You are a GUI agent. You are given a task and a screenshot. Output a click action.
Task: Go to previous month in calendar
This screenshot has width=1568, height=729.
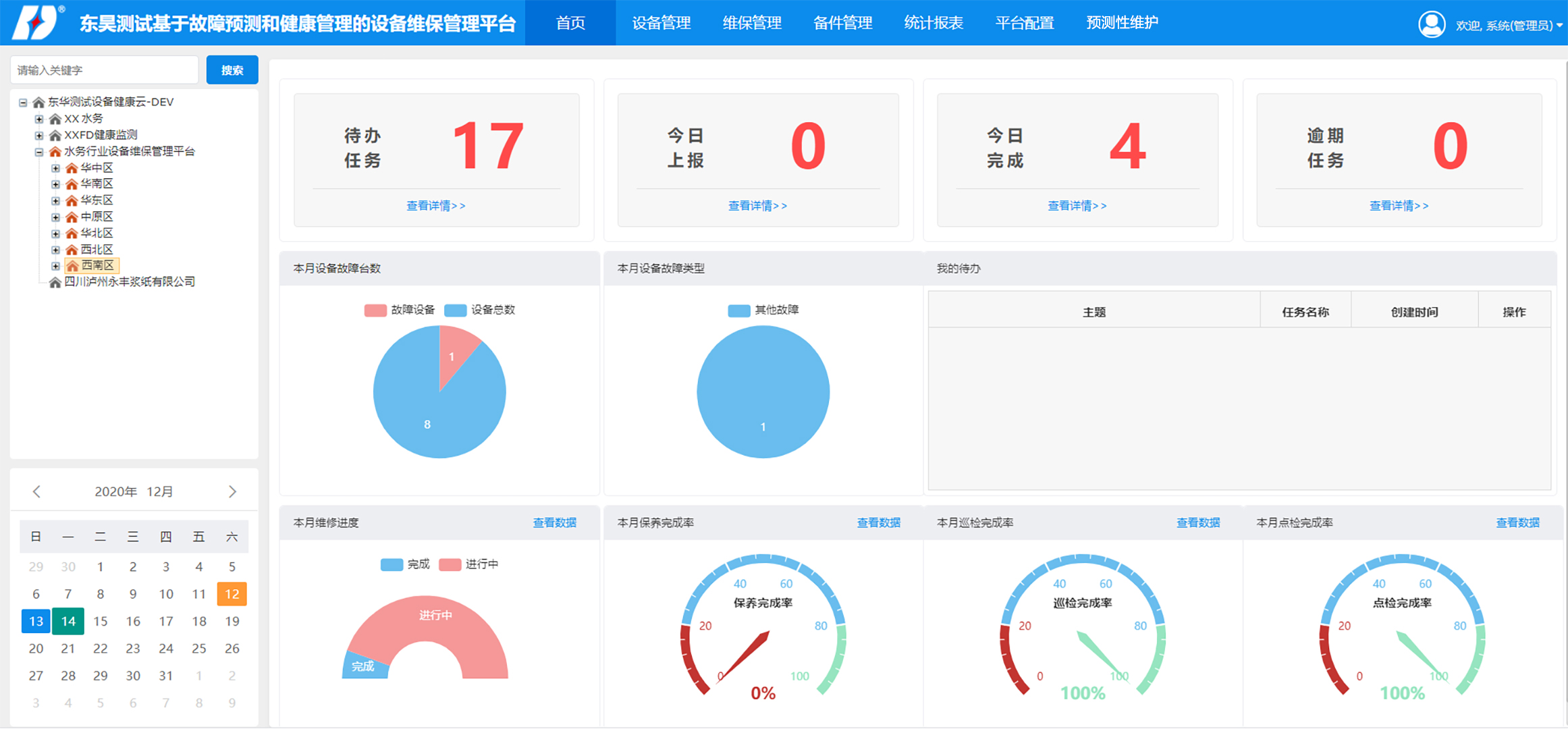pyautogui.click(x=36, y=491)
